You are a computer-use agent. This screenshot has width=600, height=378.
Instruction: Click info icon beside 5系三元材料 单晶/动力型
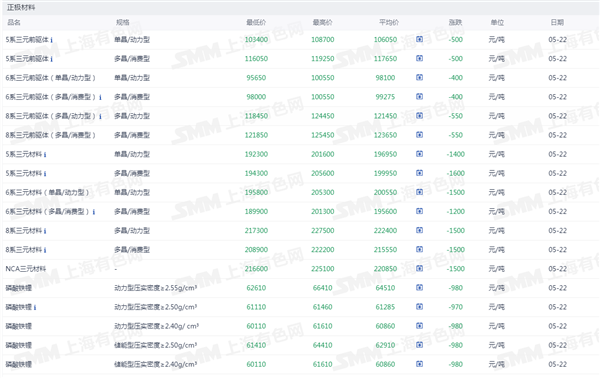click(x=45, y=155)
